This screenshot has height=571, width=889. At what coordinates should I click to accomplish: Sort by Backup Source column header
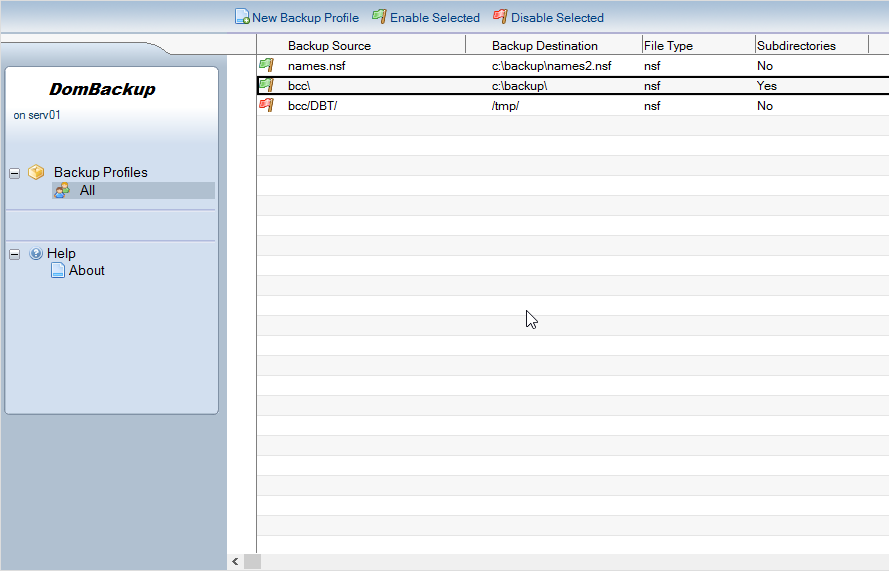coord(329,46)
